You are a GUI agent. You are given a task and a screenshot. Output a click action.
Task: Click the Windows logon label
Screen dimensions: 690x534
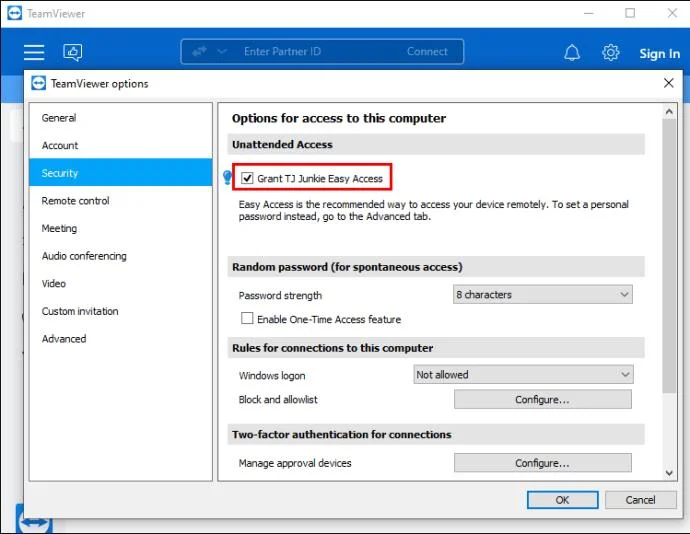coord(272,376)
